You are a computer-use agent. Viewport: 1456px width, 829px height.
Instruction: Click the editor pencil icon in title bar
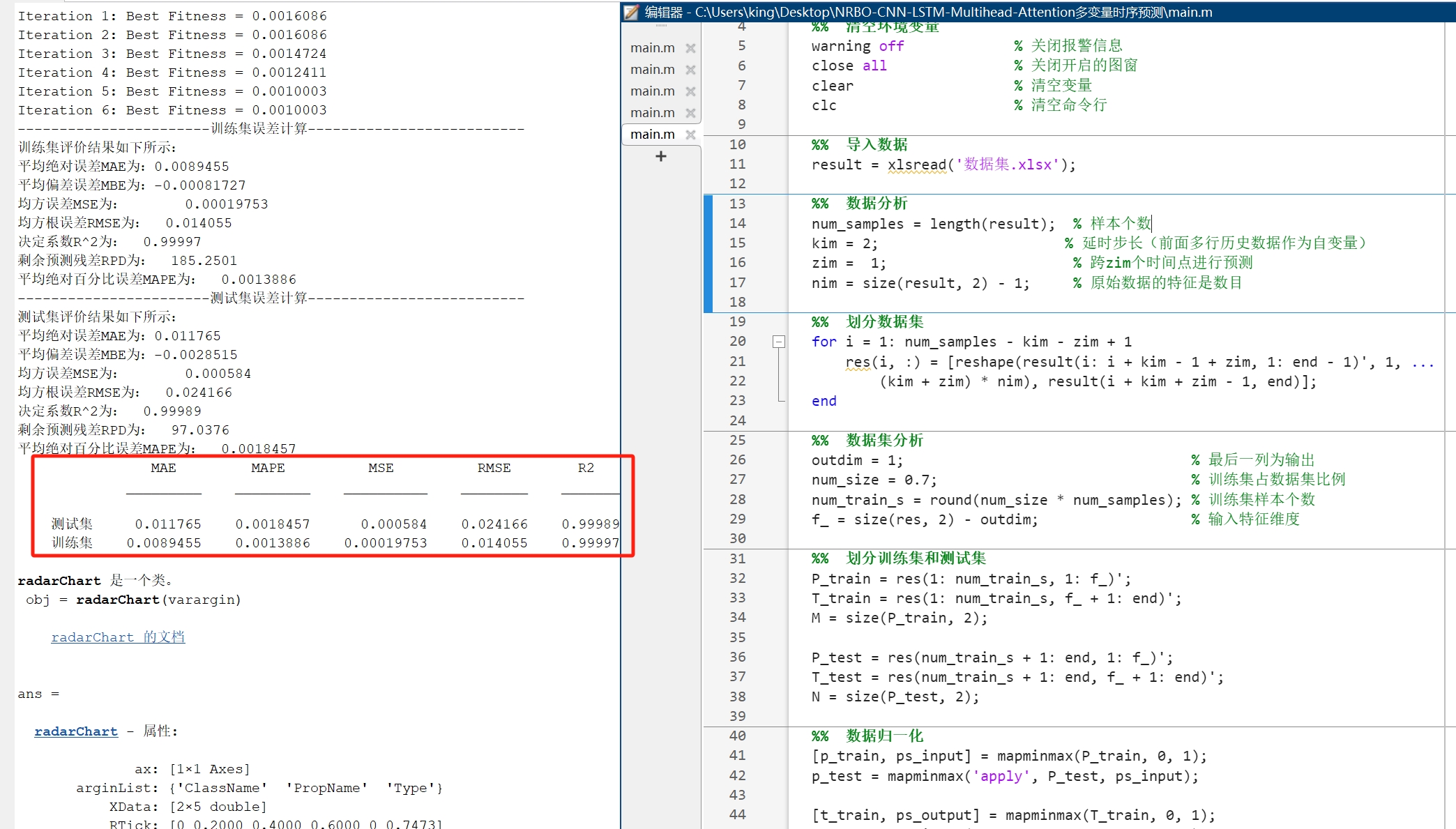pos(631,12)
